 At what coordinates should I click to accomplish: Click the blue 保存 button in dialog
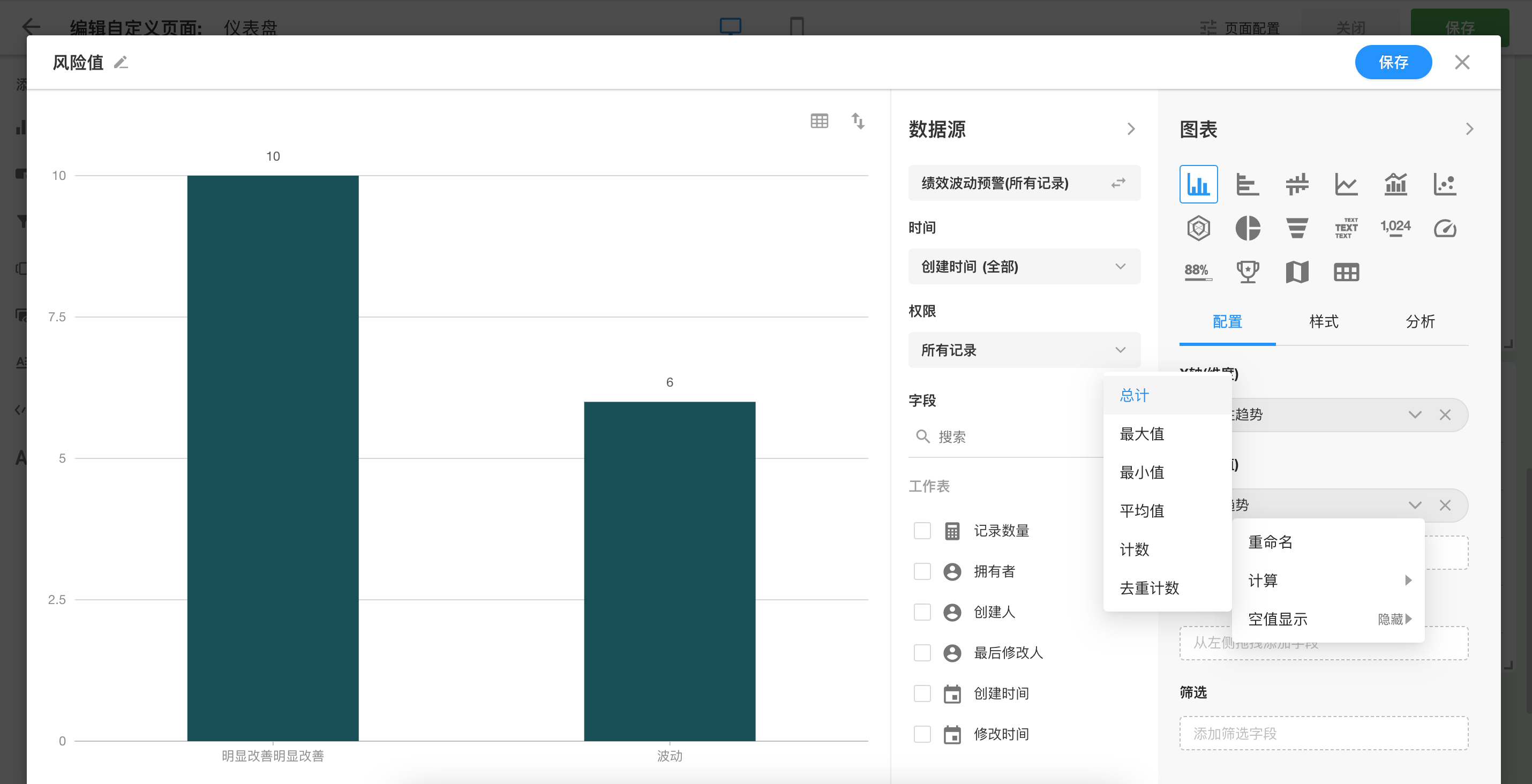tap(1393, 63)
